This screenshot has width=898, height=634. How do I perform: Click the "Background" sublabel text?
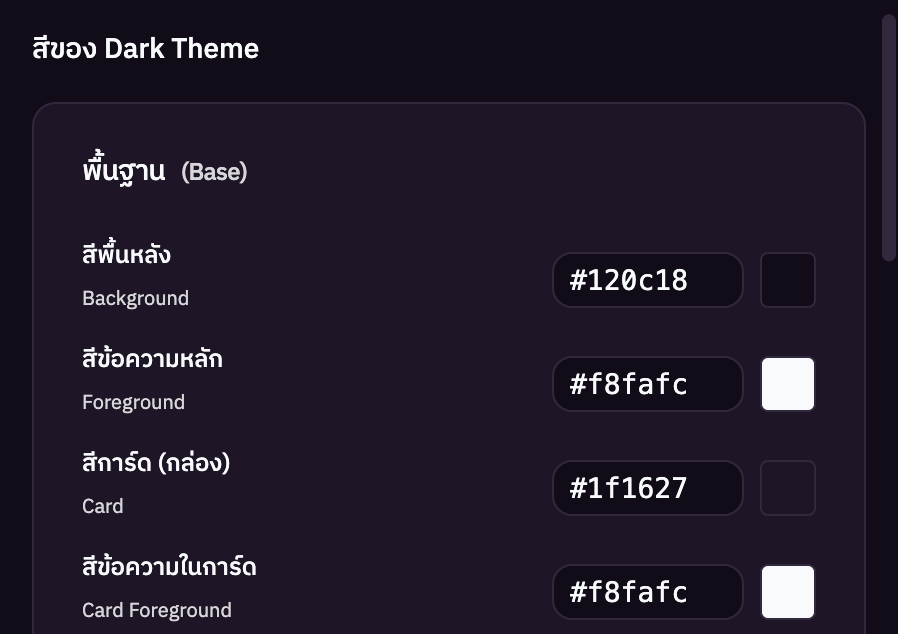click(135, 298)
